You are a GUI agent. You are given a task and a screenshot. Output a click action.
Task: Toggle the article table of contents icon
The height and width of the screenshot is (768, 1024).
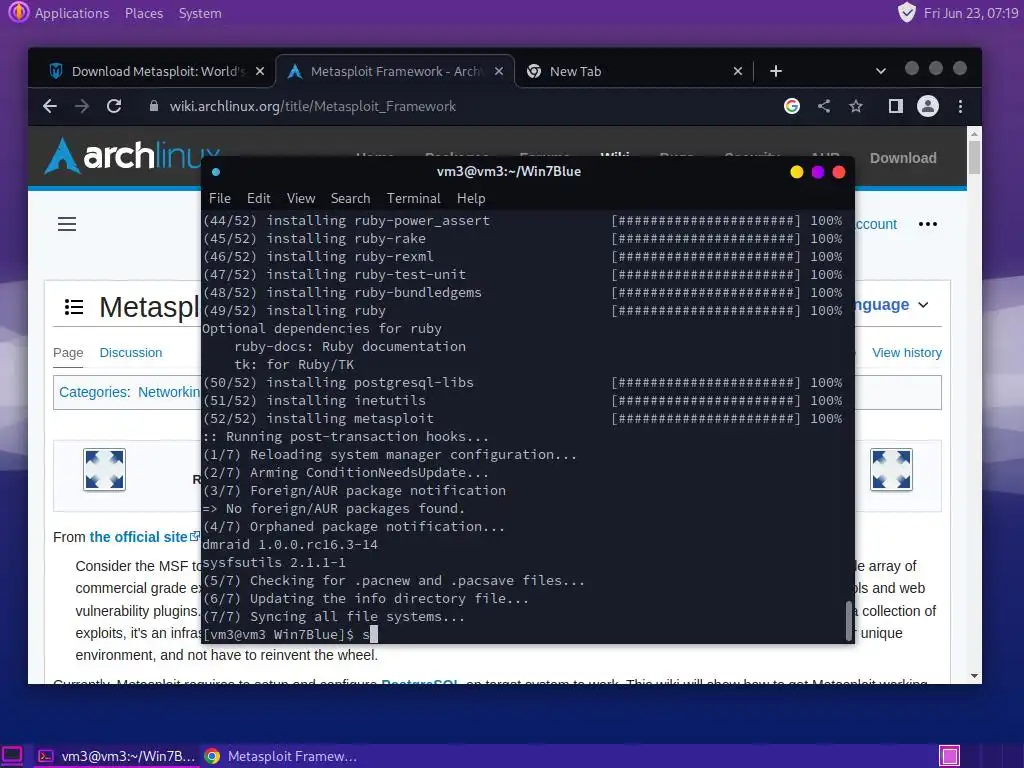click(74, 306)
